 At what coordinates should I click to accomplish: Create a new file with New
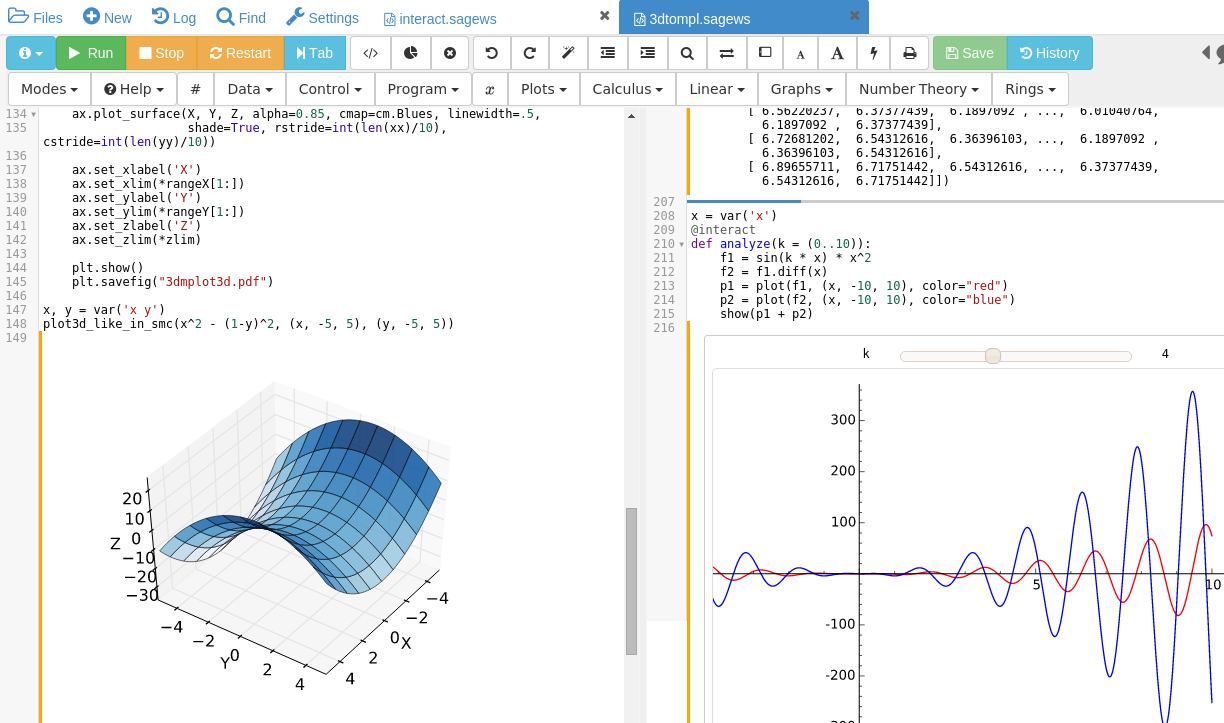[107, 17]
